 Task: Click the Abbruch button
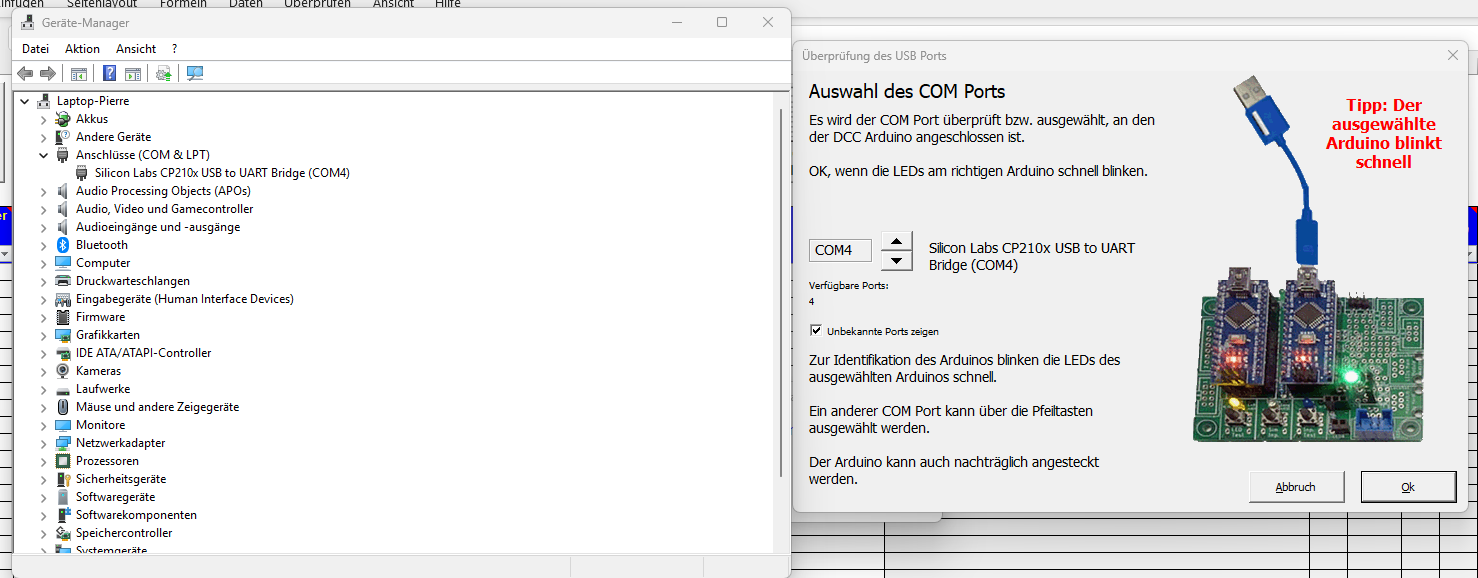(1295, 487)
